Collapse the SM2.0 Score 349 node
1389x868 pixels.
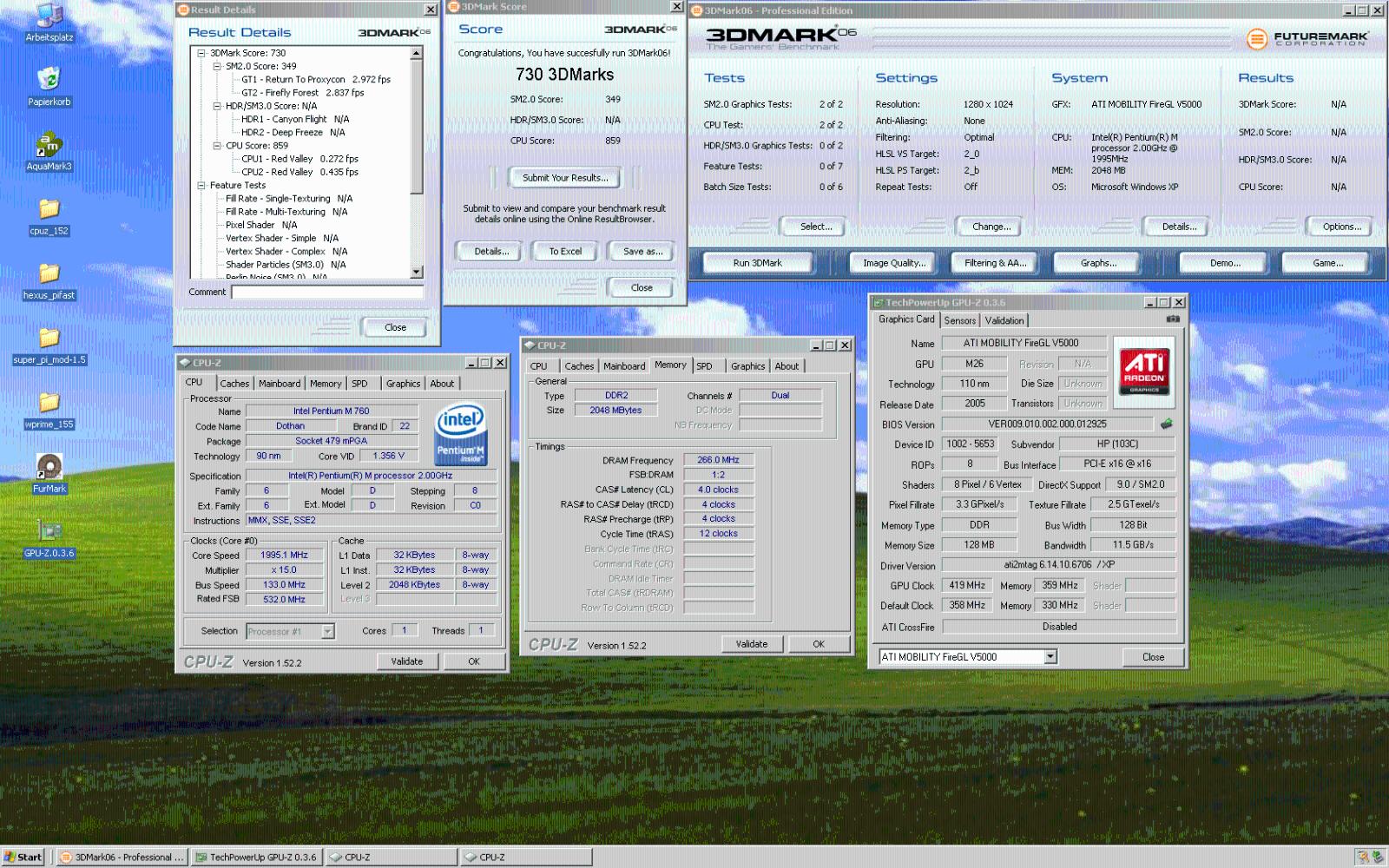217,66
